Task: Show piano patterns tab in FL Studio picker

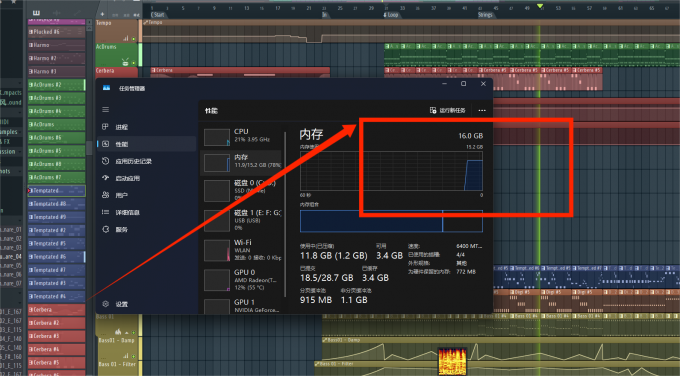Action: click(36, 13)
